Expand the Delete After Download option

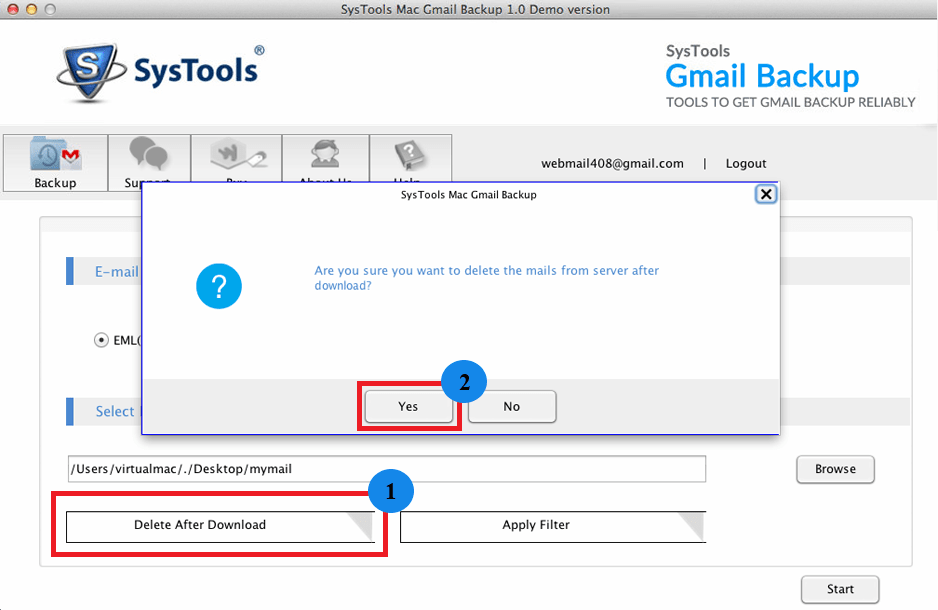pos(220,526)
